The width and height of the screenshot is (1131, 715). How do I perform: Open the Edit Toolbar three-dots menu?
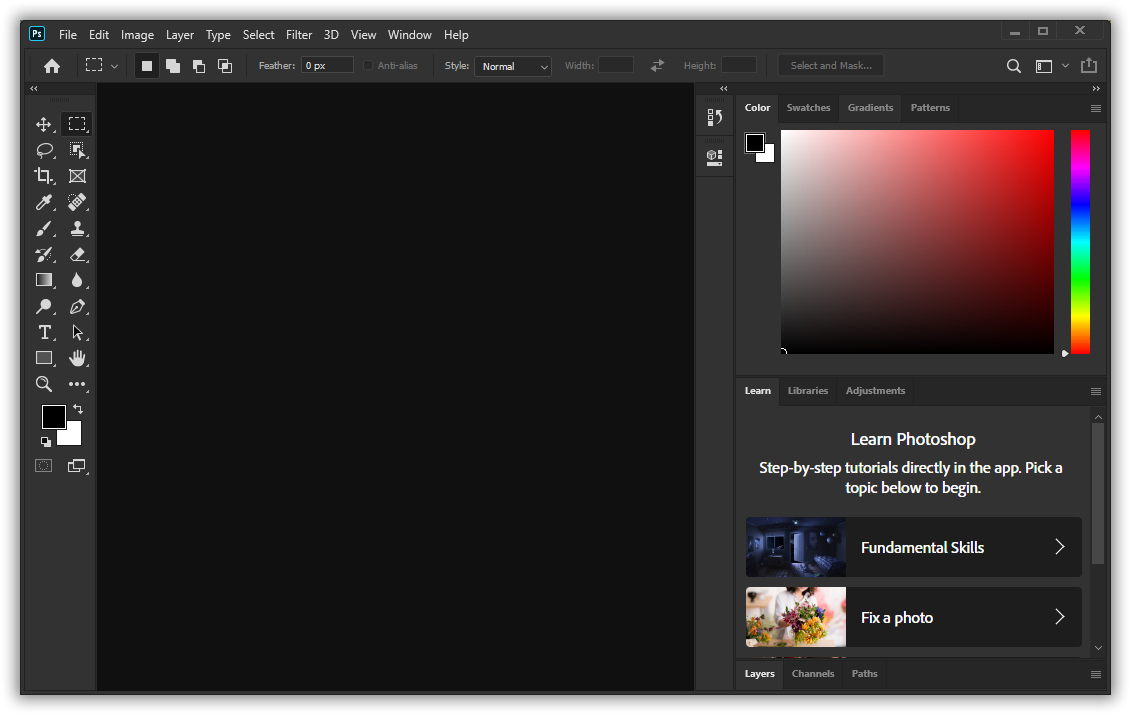click(77, 385)
